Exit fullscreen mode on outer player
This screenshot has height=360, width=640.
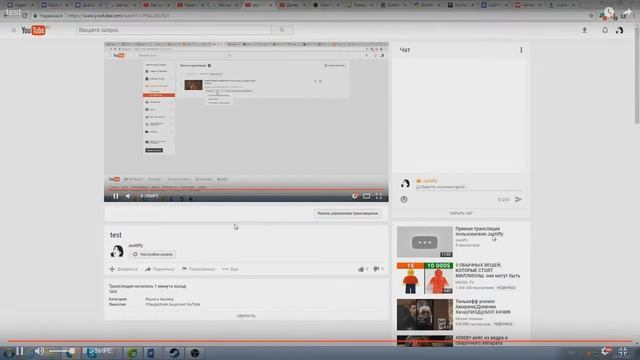click(x=623, y=351)
